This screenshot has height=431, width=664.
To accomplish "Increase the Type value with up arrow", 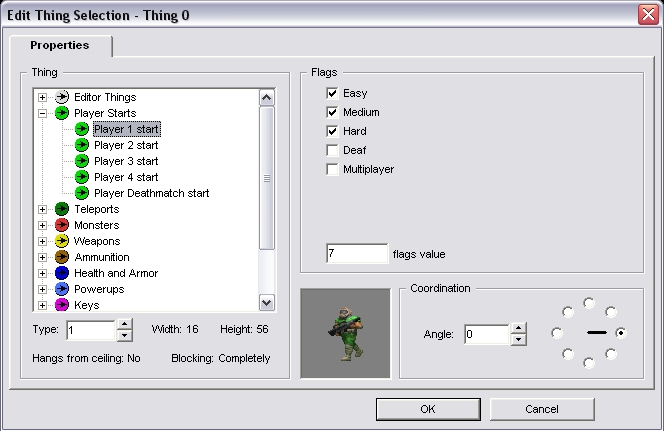I will tap(124, 325).
